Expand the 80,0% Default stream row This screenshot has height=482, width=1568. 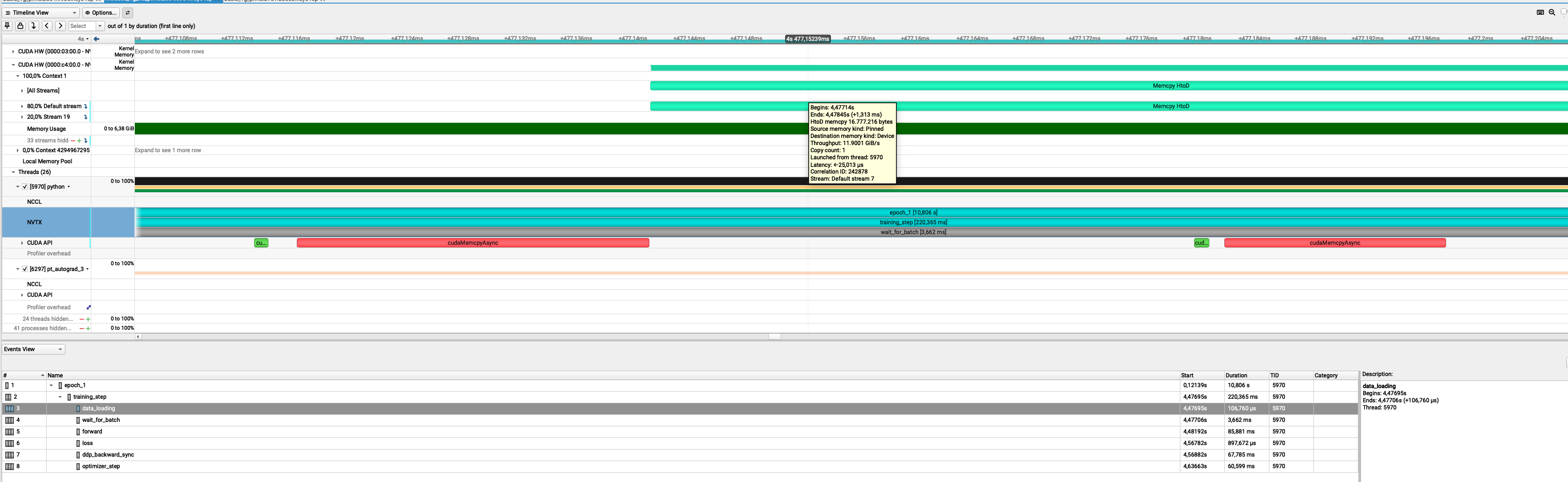(22, 106)
